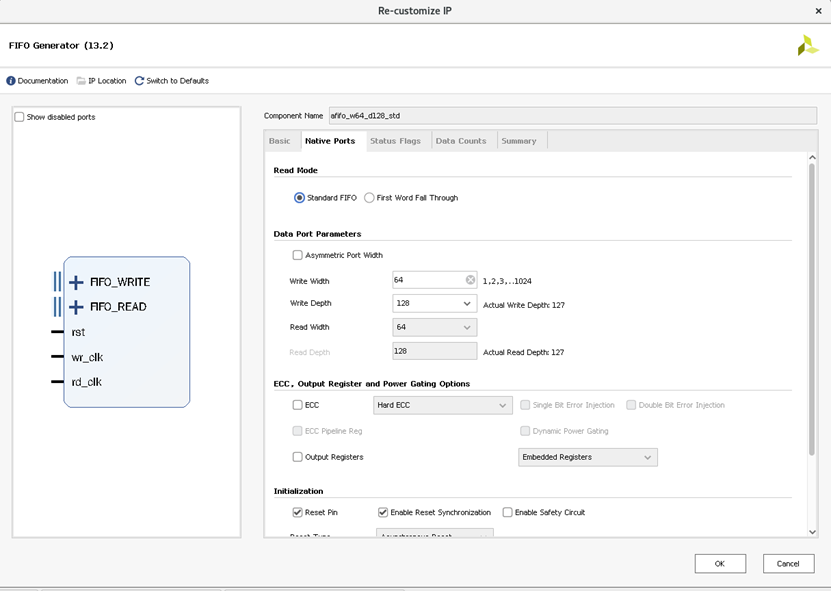The height and width of the screenshot is (591, 831).
Task: Click the Xilinx logo icon
Action: pyautogui.click(x=808, y=46)
